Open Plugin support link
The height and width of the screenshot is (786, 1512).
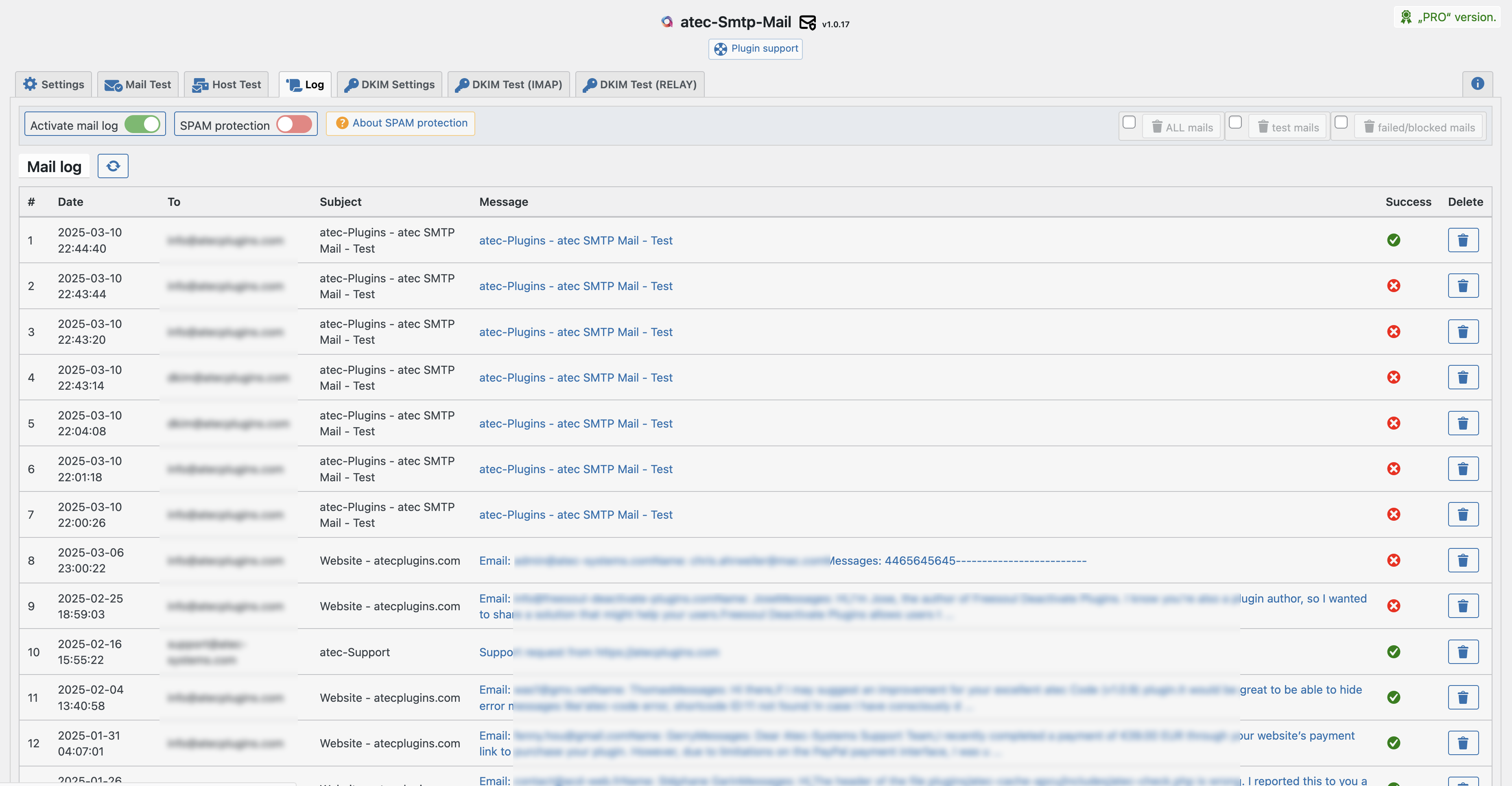(755, 49)
